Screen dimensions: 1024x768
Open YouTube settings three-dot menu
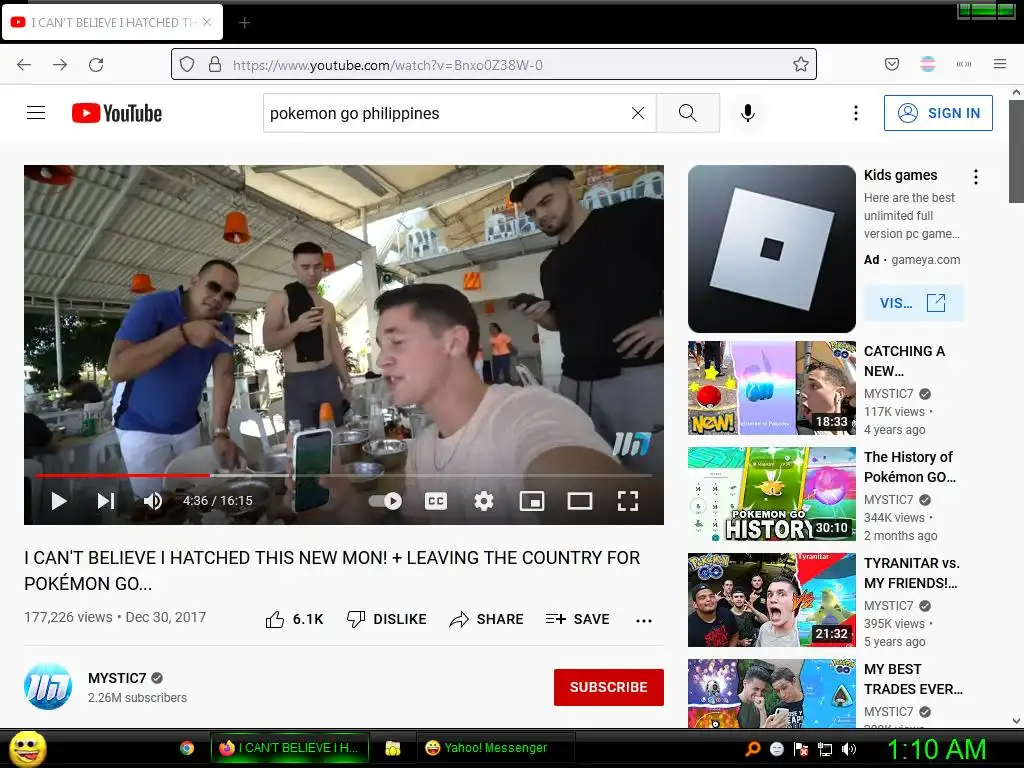coord(856,113)
